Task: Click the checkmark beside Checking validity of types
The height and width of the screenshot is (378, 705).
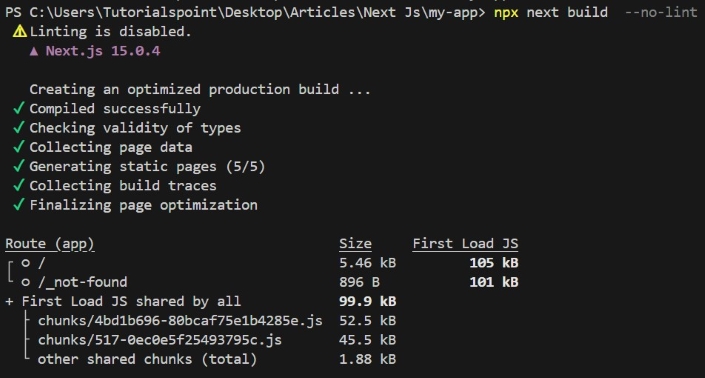Action: [x=18, y=128]
